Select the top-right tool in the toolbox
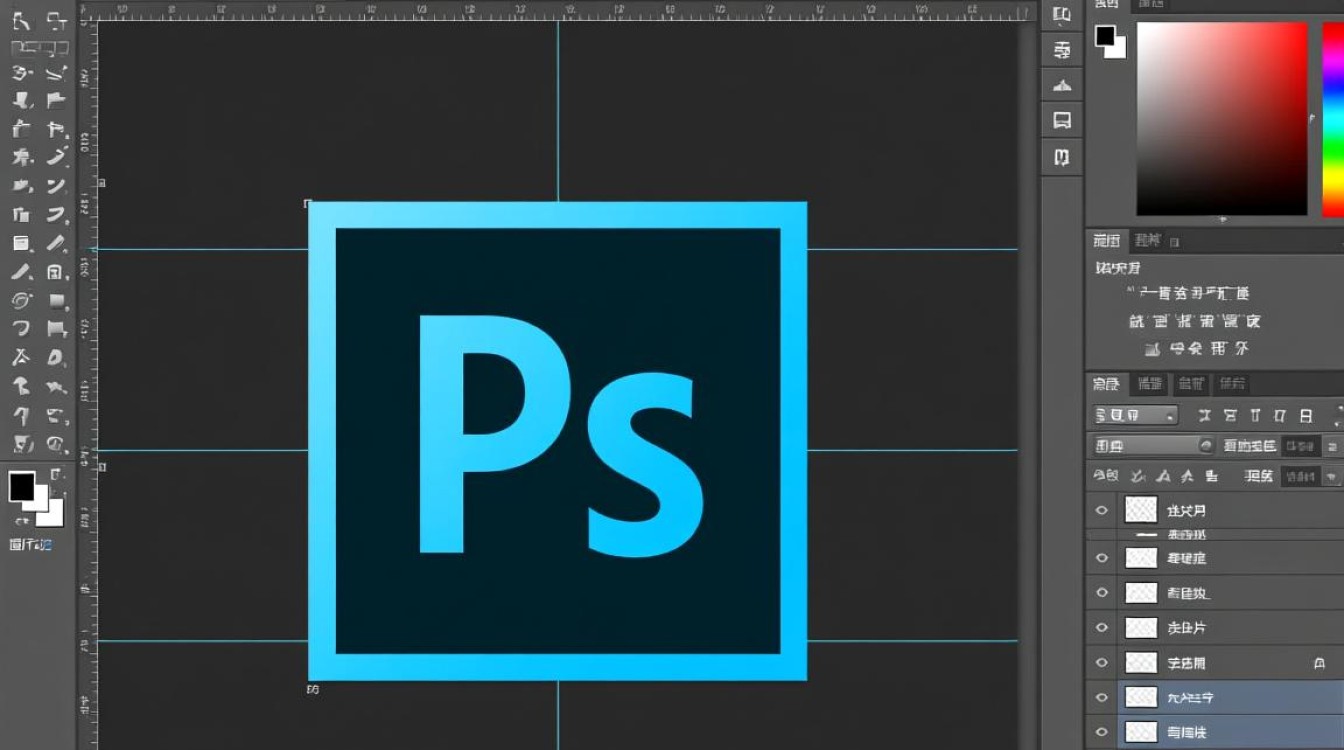The width and height of the screenshot is (1344, 750). tap(57, 20)
